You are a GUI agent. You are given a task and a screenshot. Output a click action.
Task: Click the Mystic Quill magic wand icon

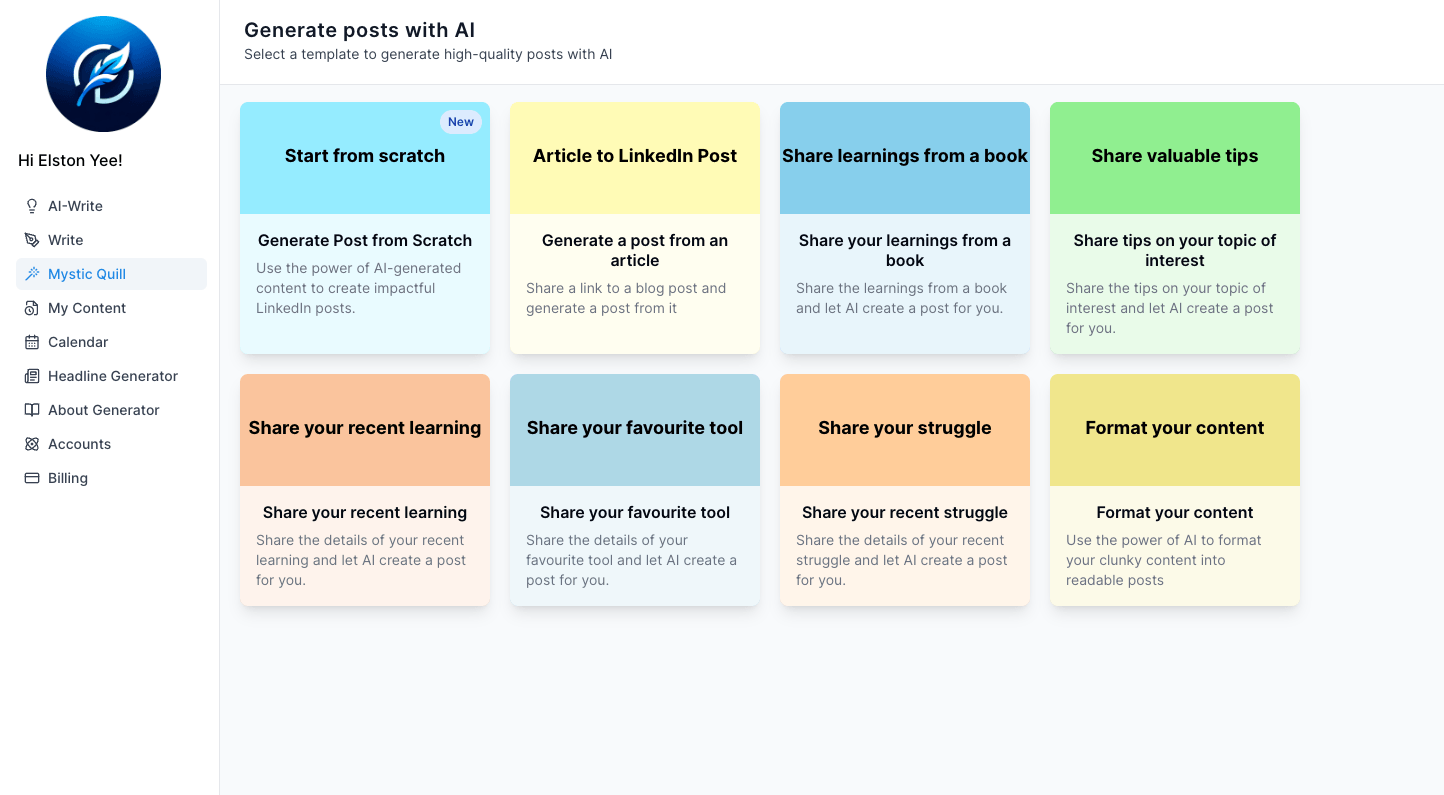(x=32, y=274)
